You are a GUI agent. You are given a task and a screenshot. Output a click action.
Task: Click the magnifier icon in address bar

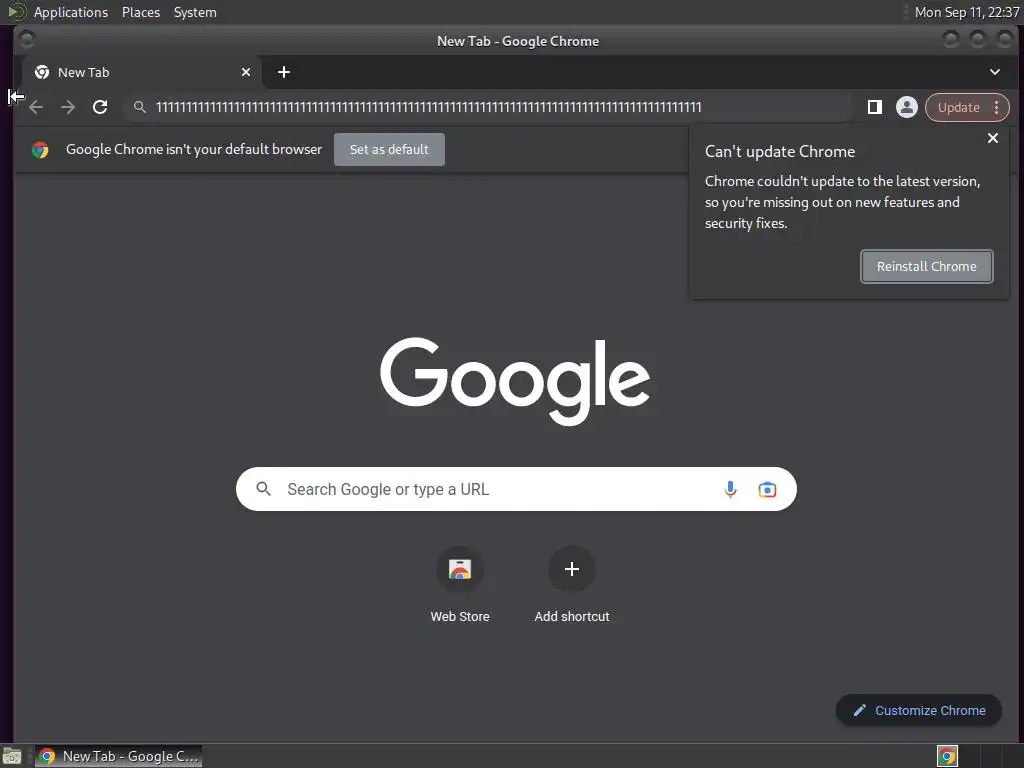139,107
